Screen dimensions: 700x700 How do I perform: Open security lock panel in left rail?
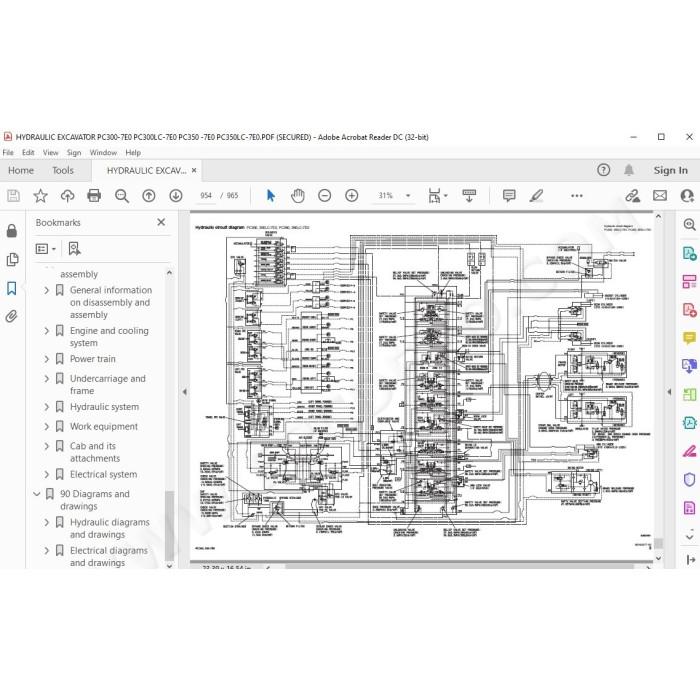coord(12,231)
